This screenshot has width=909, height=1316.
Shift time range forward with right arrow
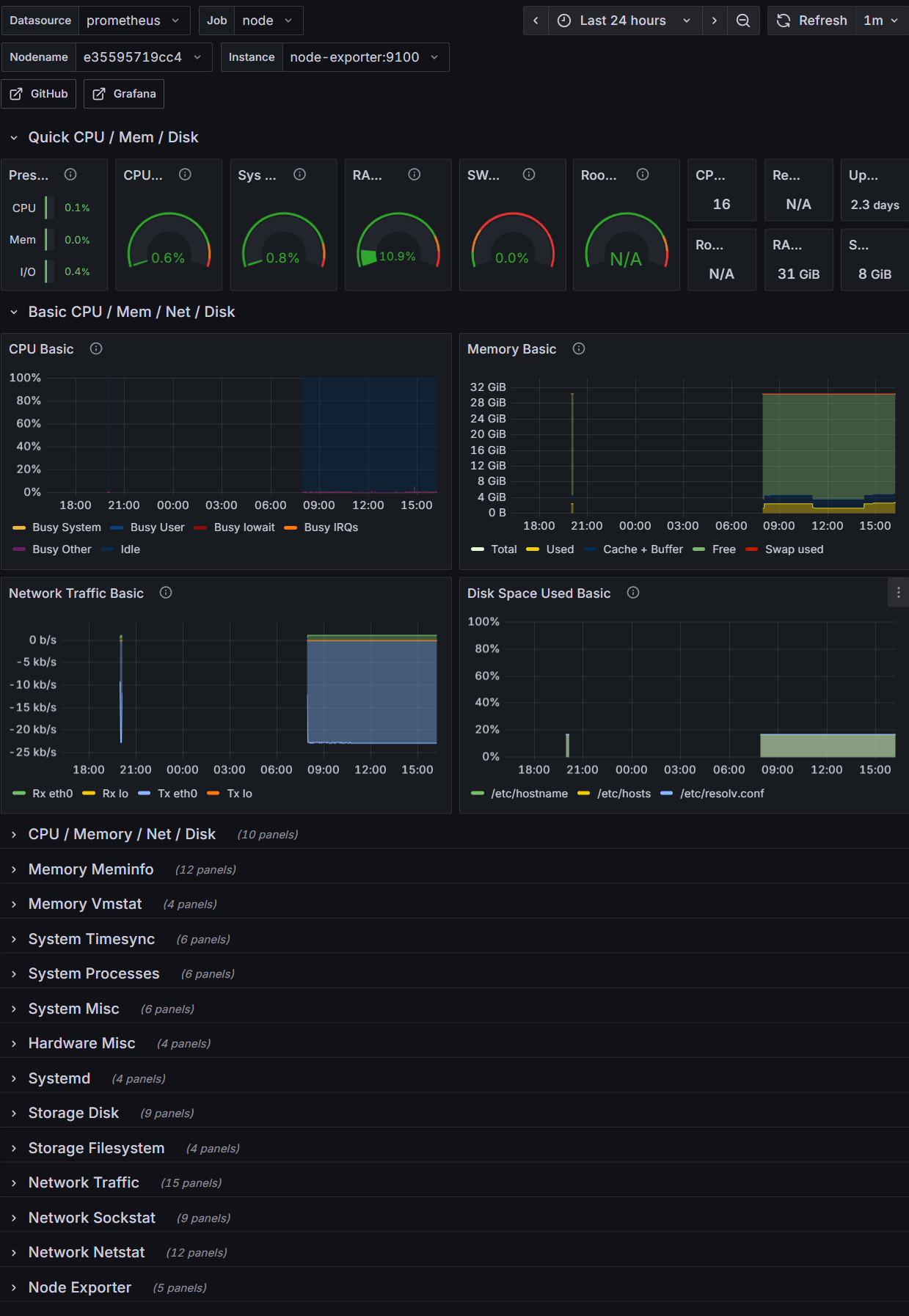point(714,21)
